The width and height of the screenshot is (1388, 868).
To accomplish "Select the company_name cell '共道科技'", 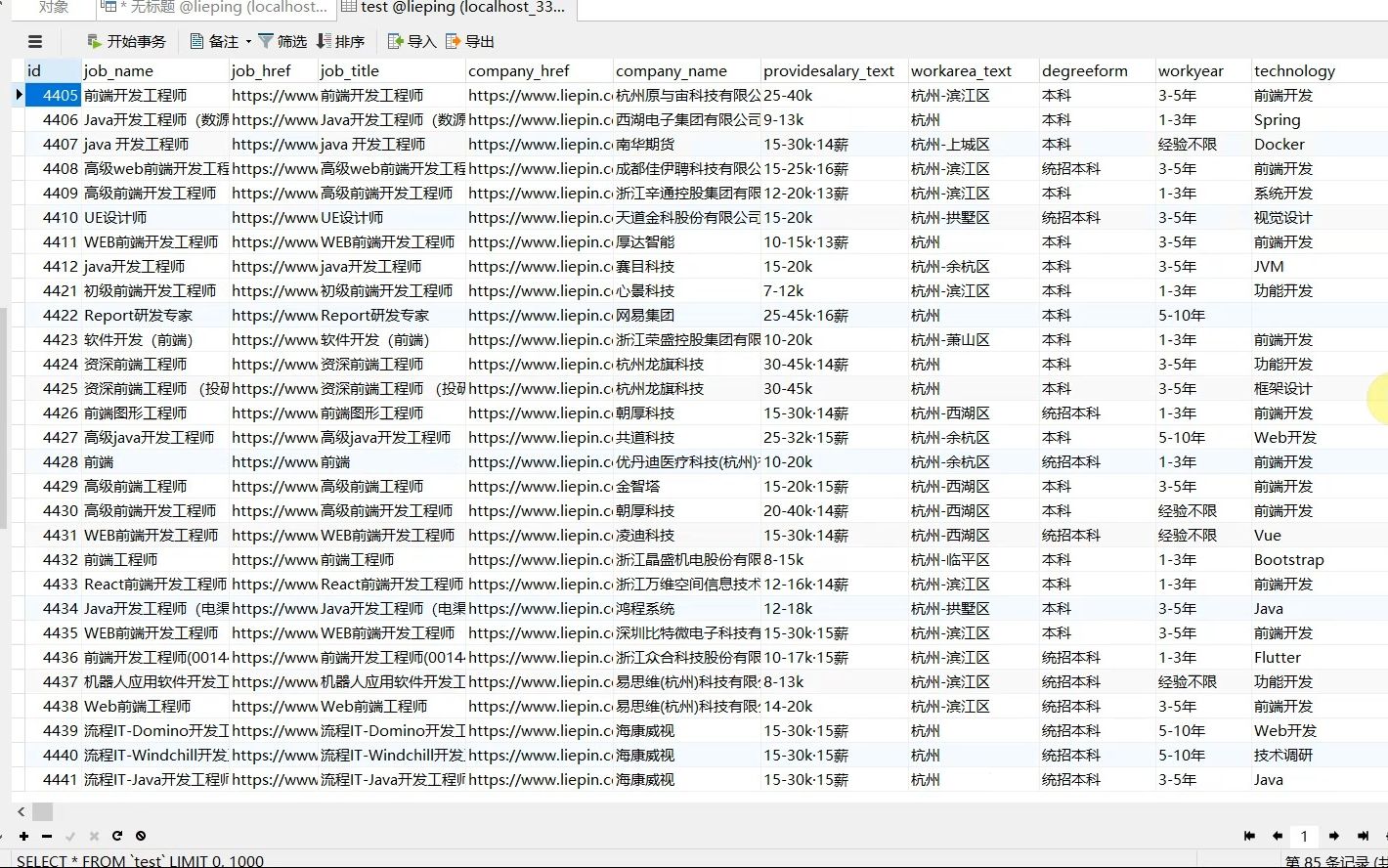I will (687, 437).
